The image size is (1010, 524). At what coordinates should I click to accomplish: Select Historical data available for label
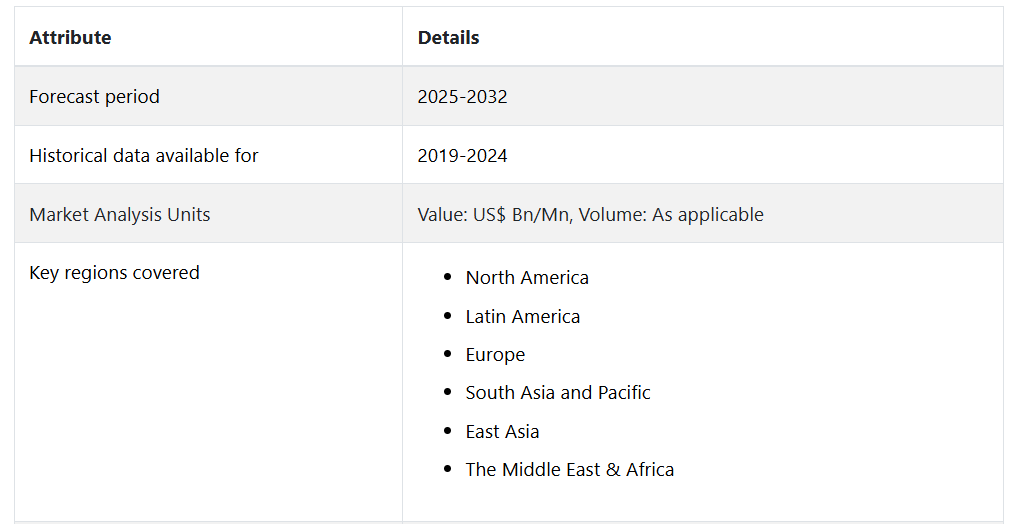pyautogui.click(x=143, y=156)
